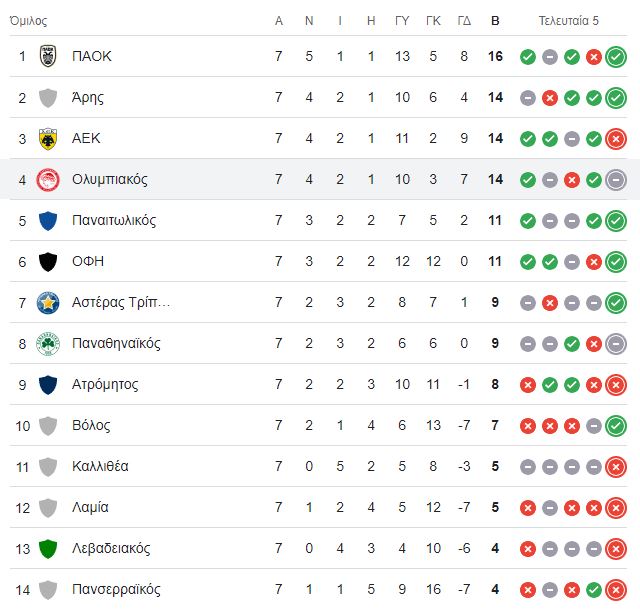This screenshot has width=640, height=614.
Task: Click the Όμιλος column header
Action: [28, 20]
